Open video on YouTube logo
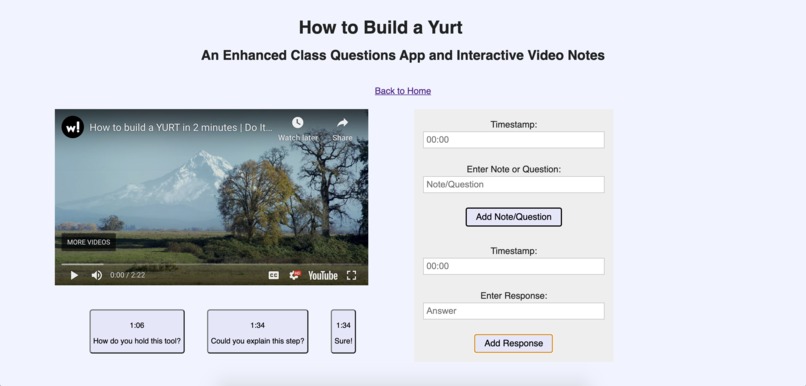This screenshot has width=806, height=386. (323, 275)
